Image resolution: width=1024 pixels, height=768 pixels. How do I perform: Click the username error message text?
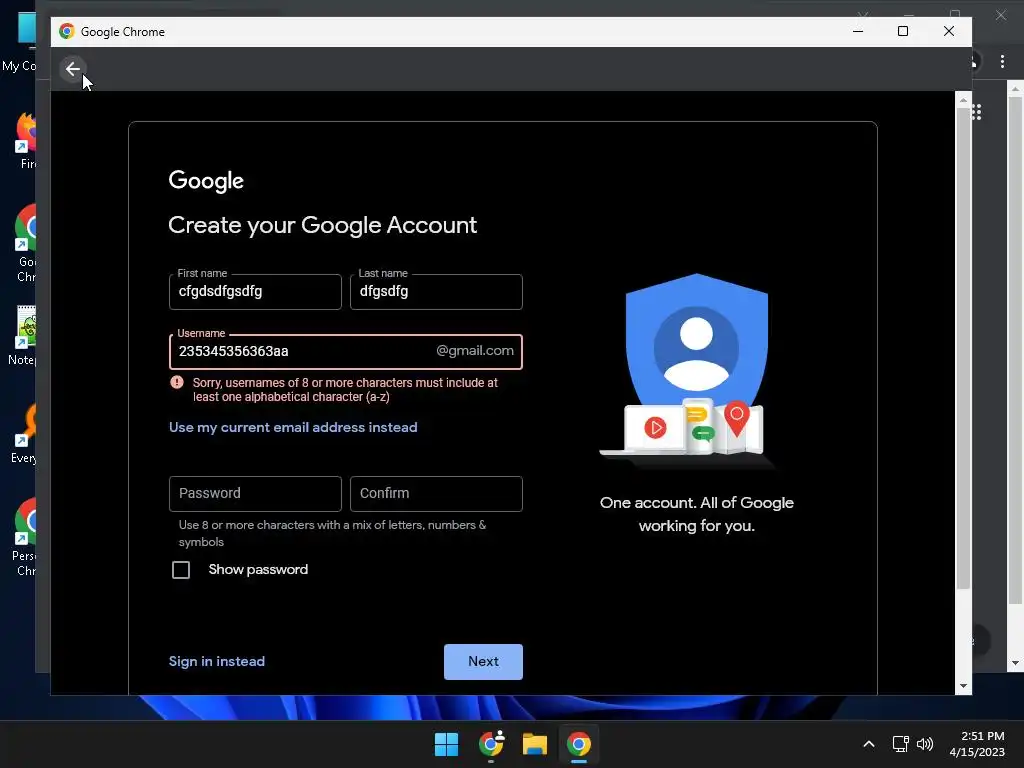tap(345, 390)
